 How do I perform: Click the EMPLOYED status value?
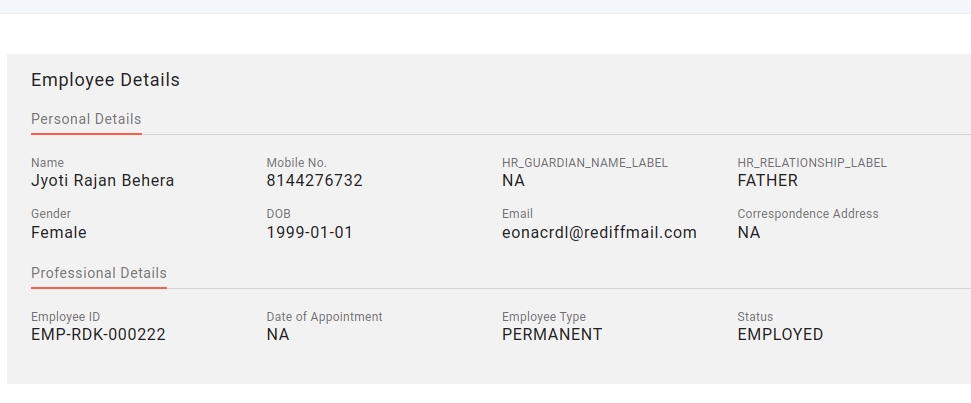point(780,335)
